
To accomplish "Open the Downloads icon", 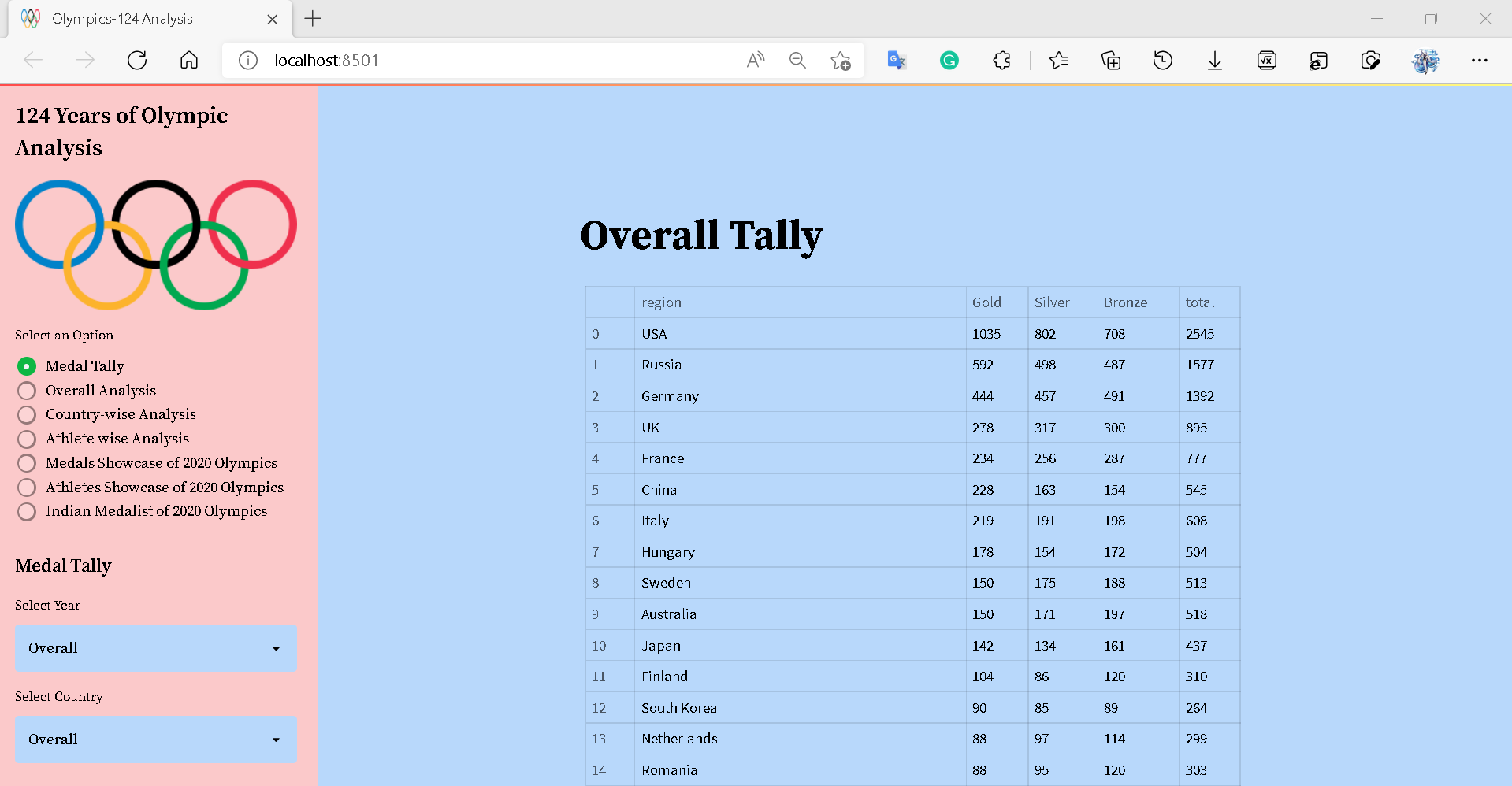I will click(1215, 60).
